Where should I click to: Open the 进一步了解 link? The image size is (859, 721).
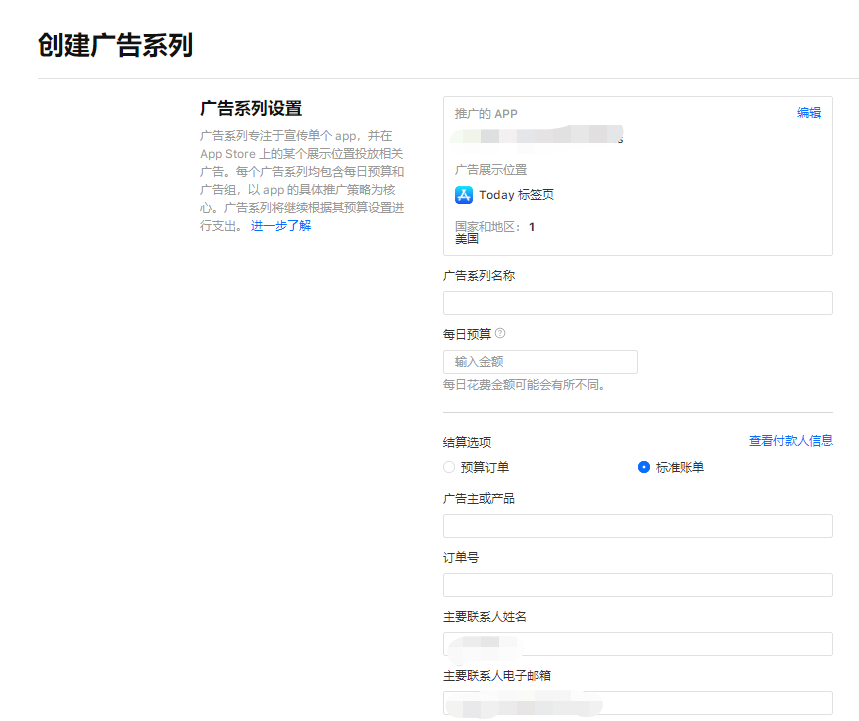tap(281, 226)
